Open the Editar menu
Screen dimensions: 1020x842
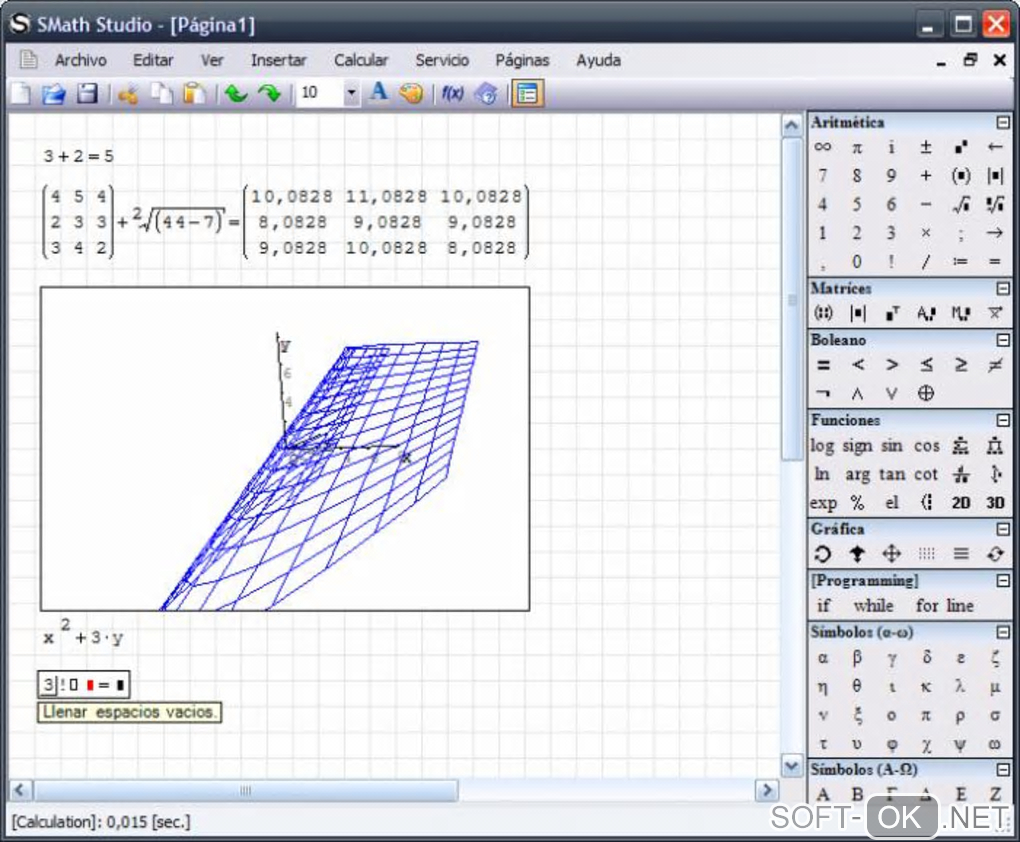[153, 61]
